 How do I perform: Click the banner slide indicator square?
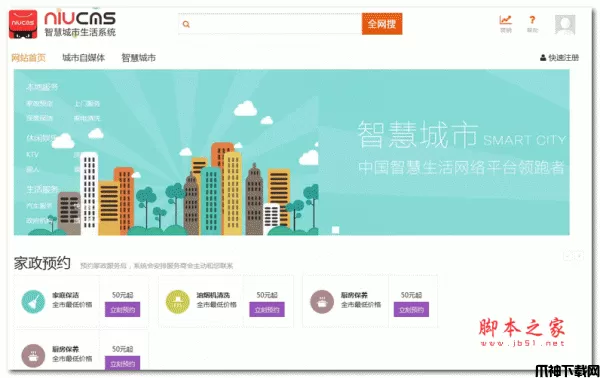[x=335, y=230]
